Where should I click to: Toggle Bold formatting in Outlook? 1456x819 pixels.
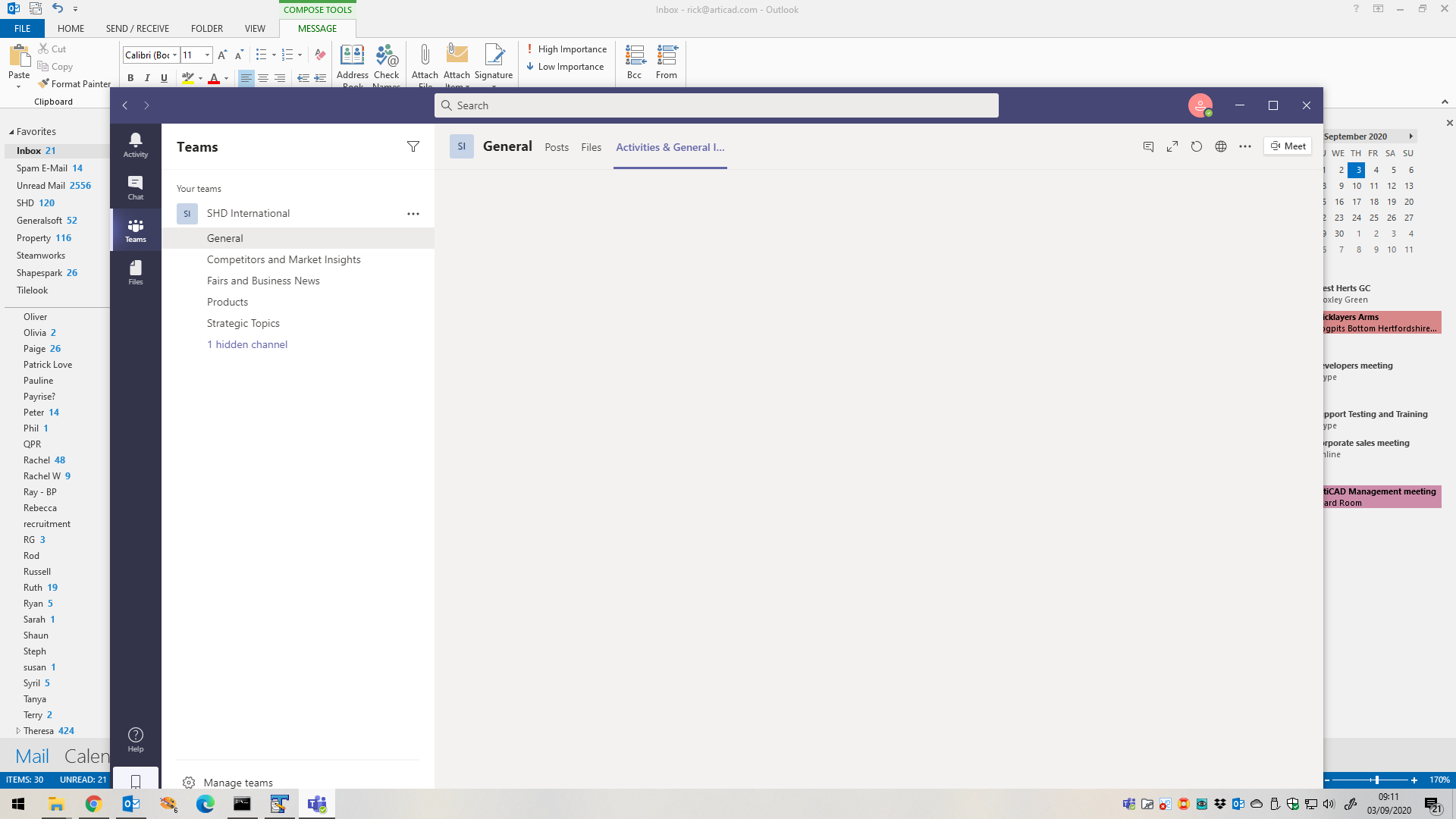pos(130,78)
